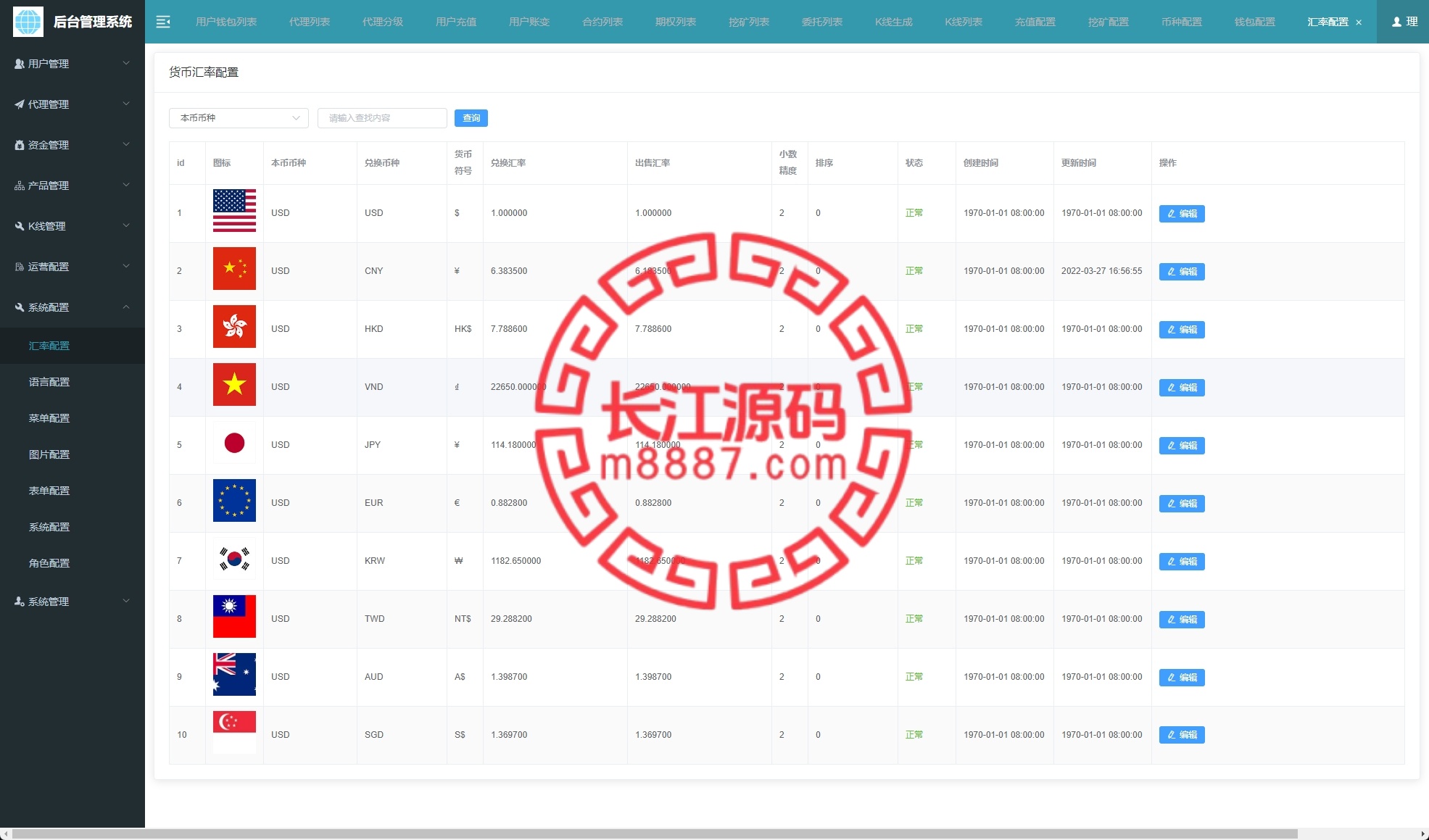1429x840 pixels.
Task: Switch to 用户钱包列表 tab
Action: pyautogui.click(x=226, y=22)
